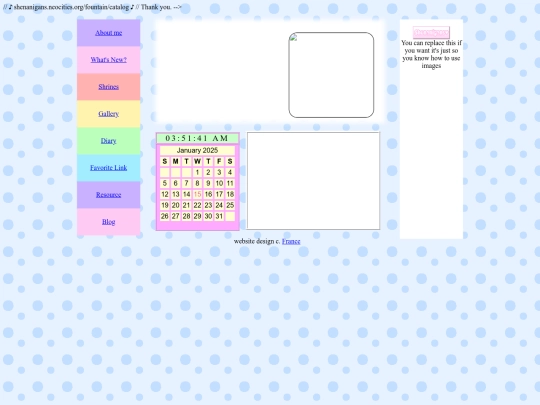Open the Favorite Link page
The width and height of the screenshot is (540, 405).
pos(108,168)
